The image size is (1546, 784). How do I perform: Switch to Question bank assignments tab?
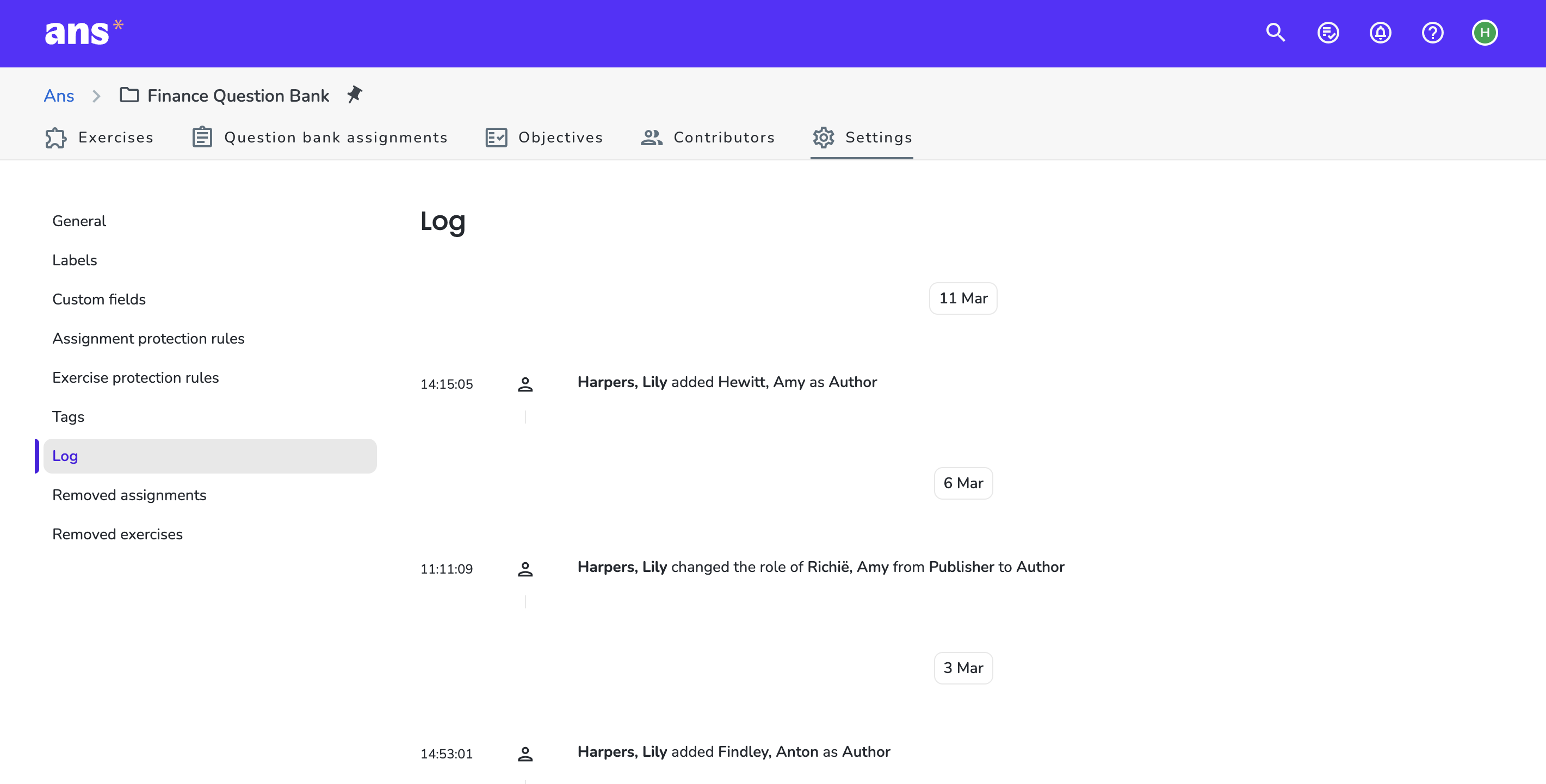(319, 138)
